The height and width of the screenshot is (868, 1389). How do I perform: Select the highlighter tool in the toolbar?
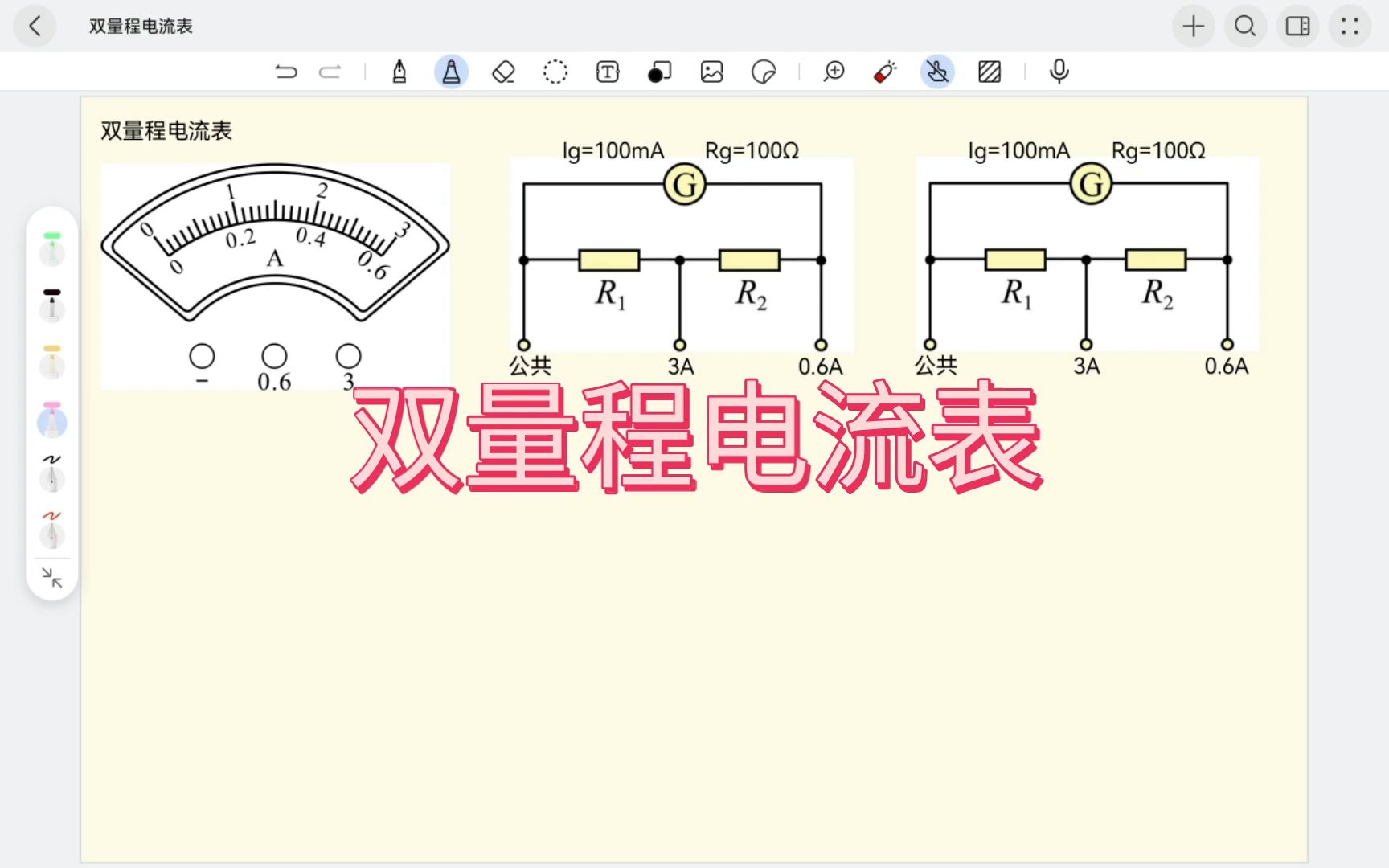tap(452, 72)
